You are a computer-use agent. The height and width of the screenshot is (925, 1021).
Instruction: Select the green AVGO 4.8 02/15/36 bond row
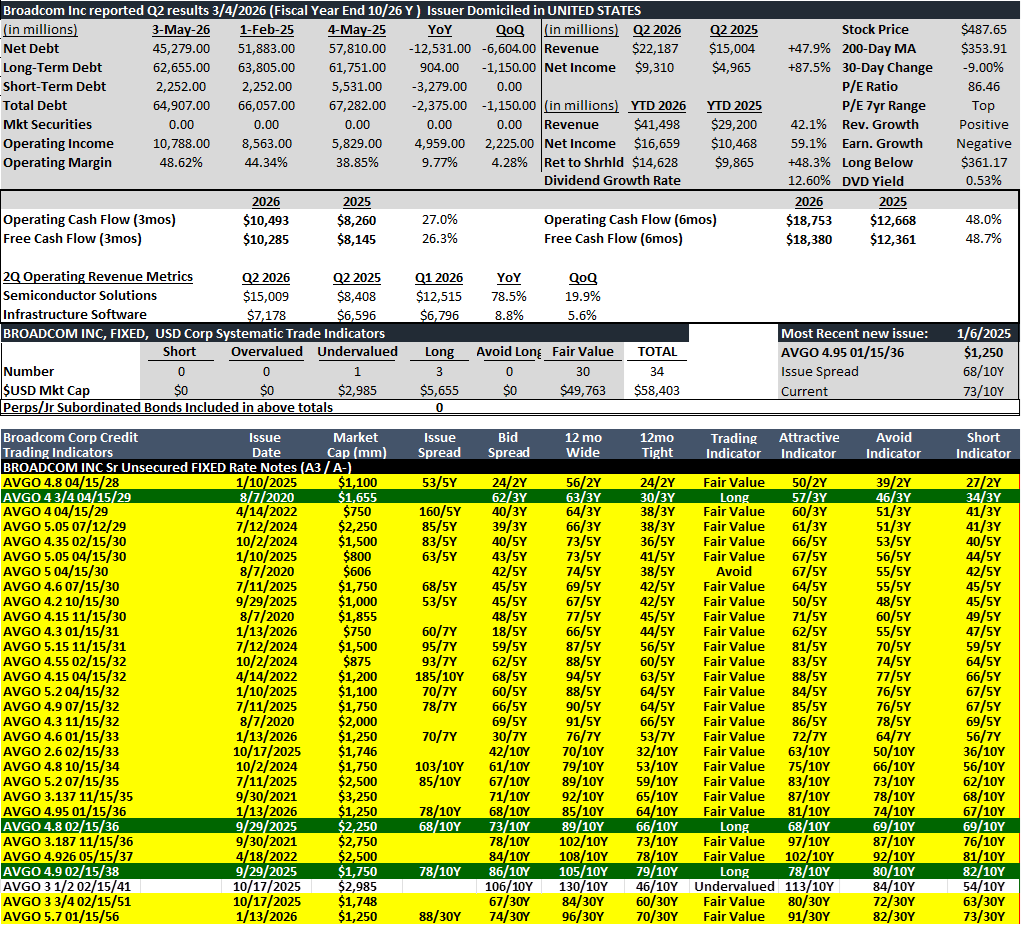pyautogui.click(x=510, y=827)
